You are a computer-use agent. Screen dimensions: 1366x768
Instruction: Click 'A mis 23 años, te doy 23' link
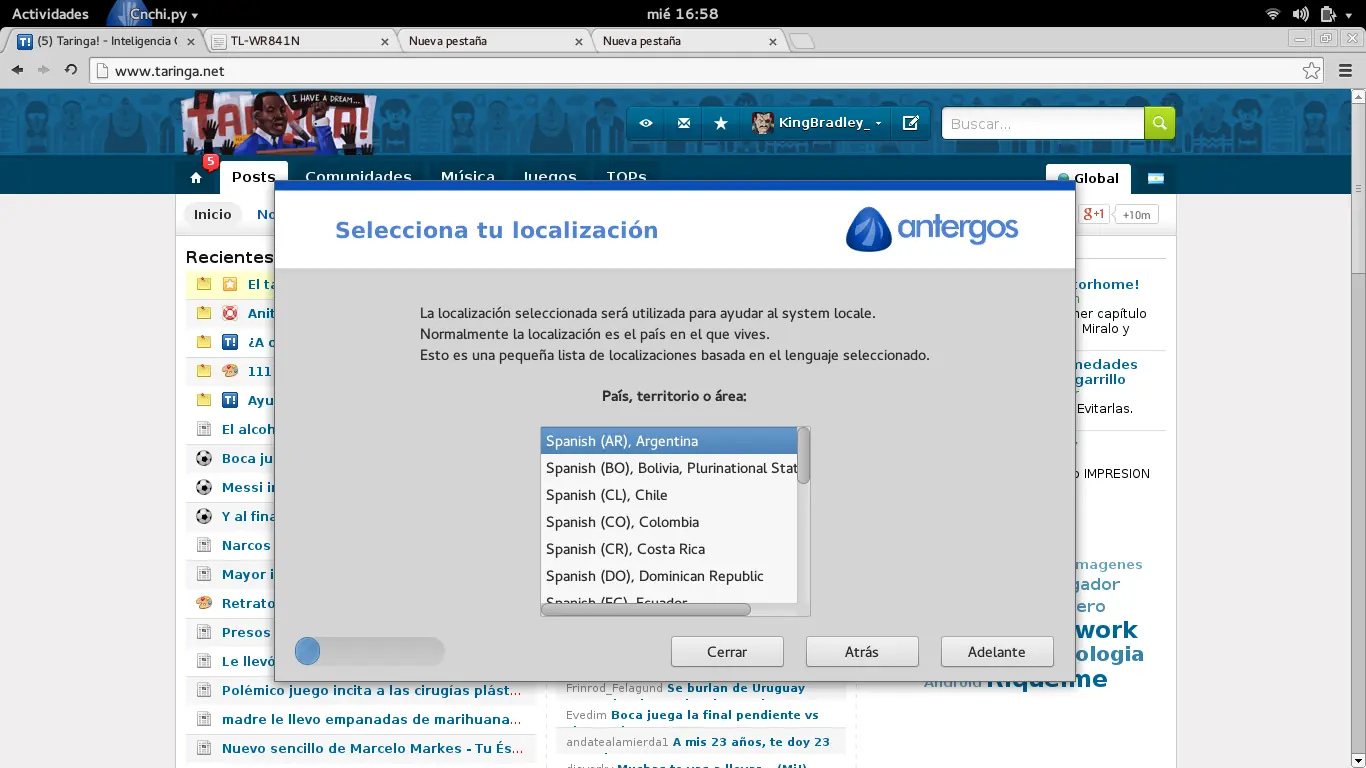pos(751,742)
